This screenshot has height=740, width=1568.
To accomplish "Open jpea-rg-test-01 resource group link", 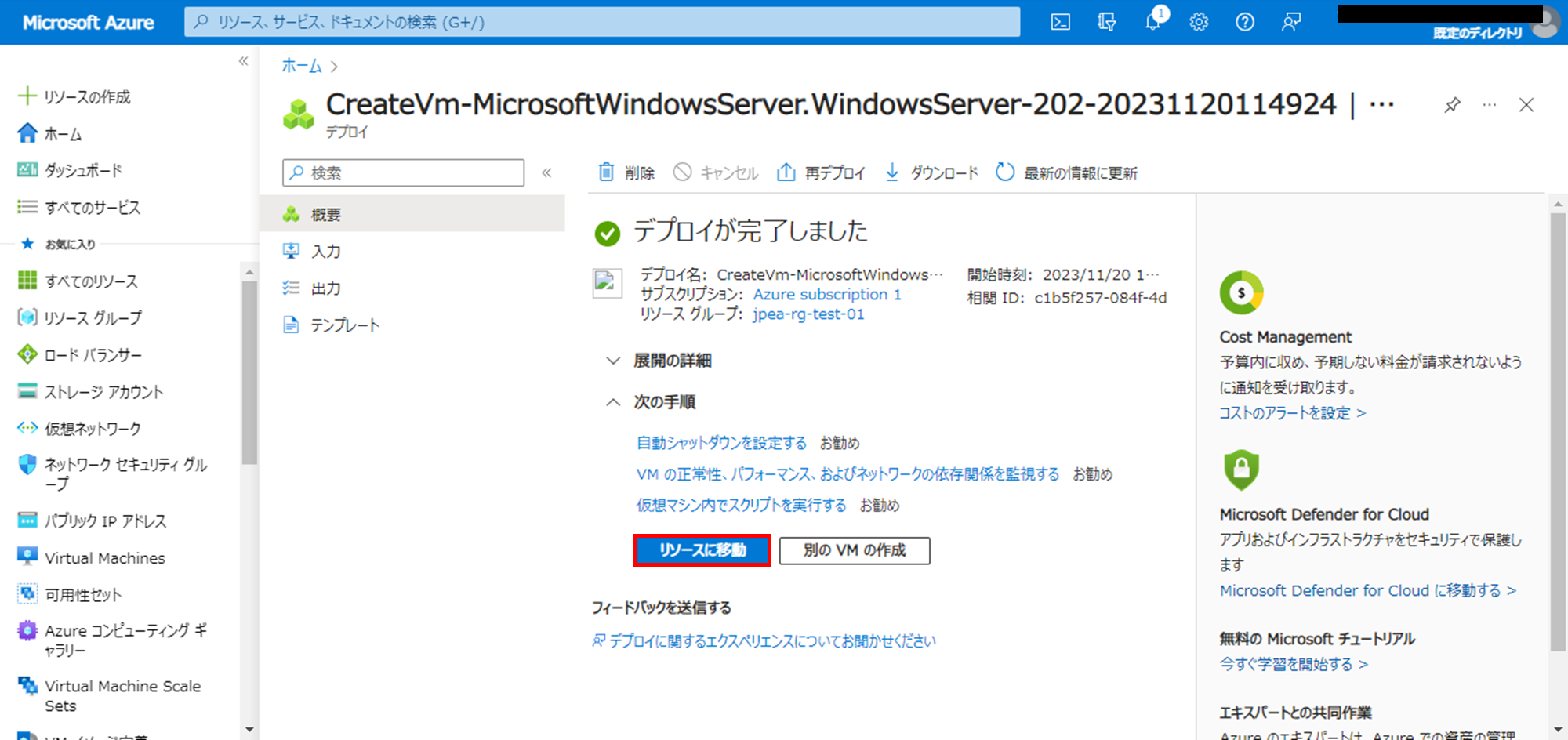I will pos(808,314).
